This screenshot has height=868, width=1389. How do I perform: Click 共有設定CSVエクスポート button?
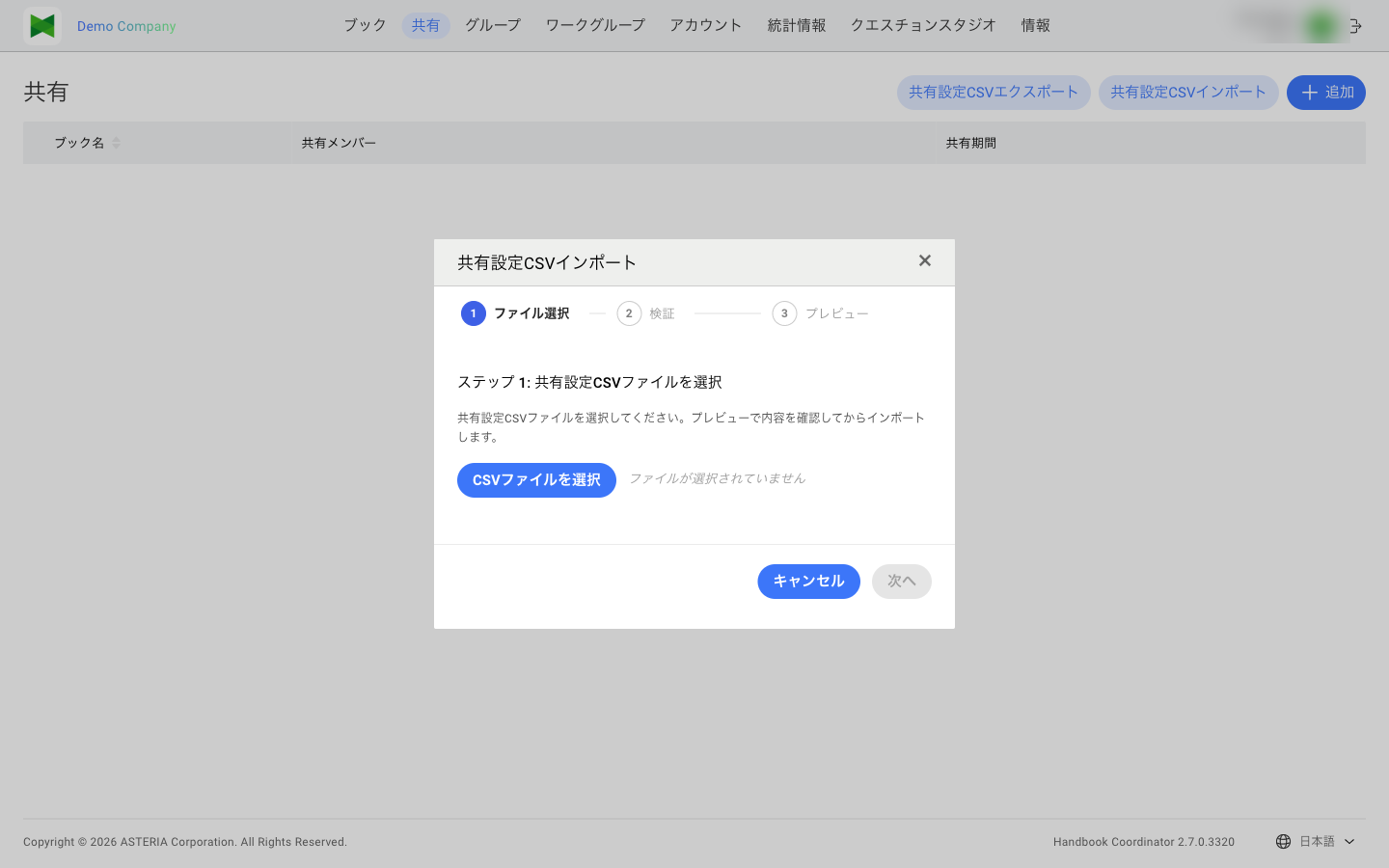click(x=994, y=93)
